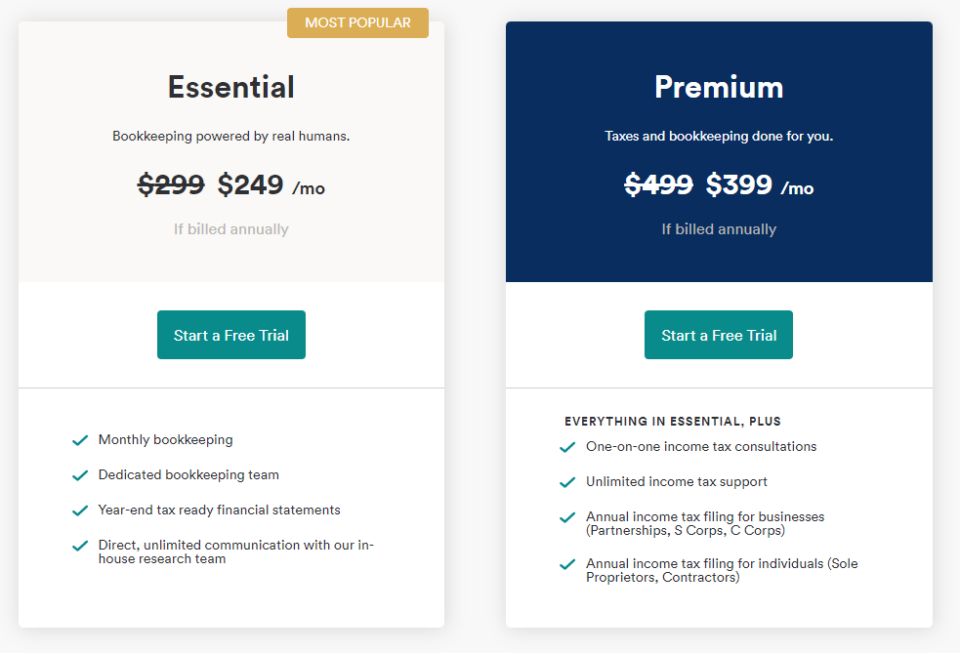Start a Free Trial for the Essential plan
Image resolution: width=960 pixels, height=653 pixels.
click(231, 335)
